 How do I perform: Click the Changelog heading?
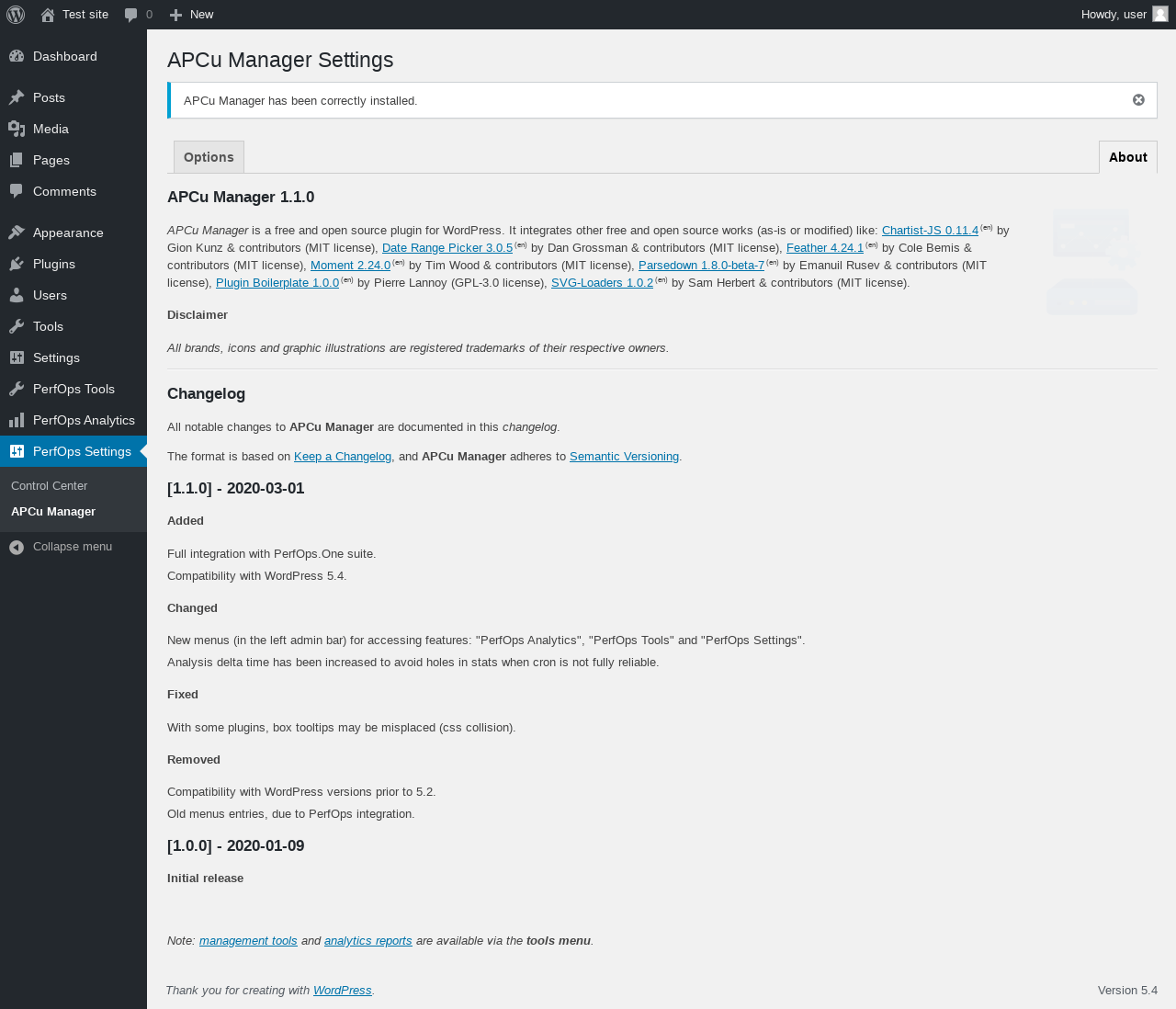206,394
